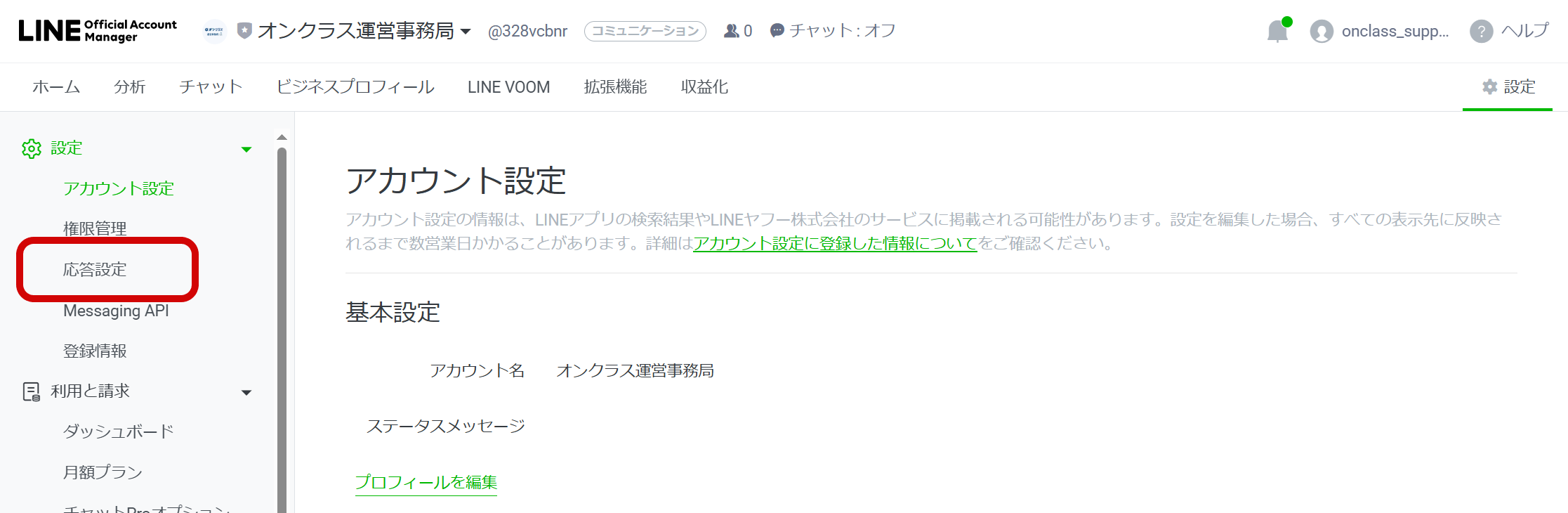Select Messaging API in the sidebar
Viewport: 1568px width, 513px height.
116,311
